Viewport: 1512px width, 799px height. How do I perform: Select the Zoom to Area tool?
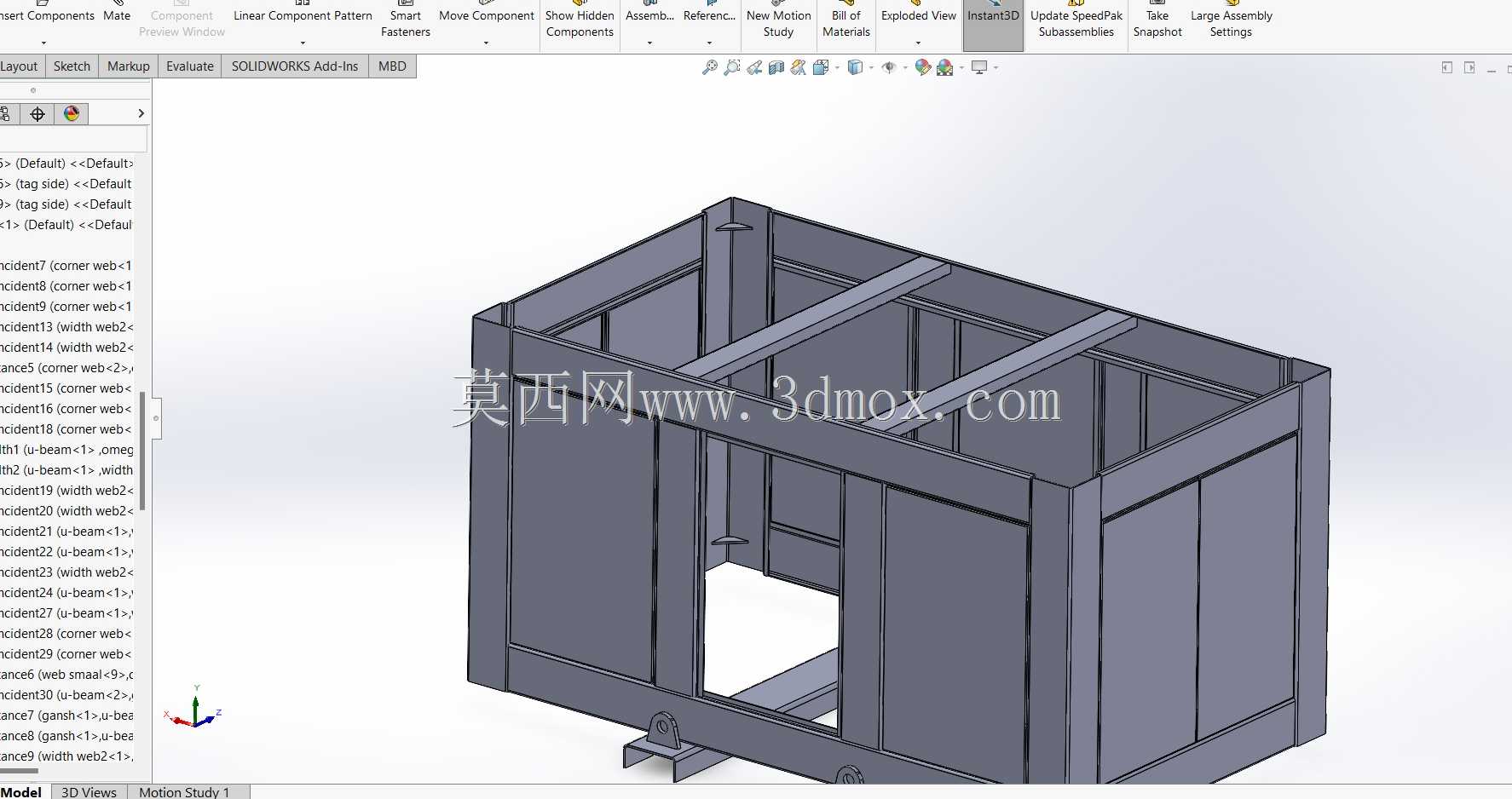(732, 67)
